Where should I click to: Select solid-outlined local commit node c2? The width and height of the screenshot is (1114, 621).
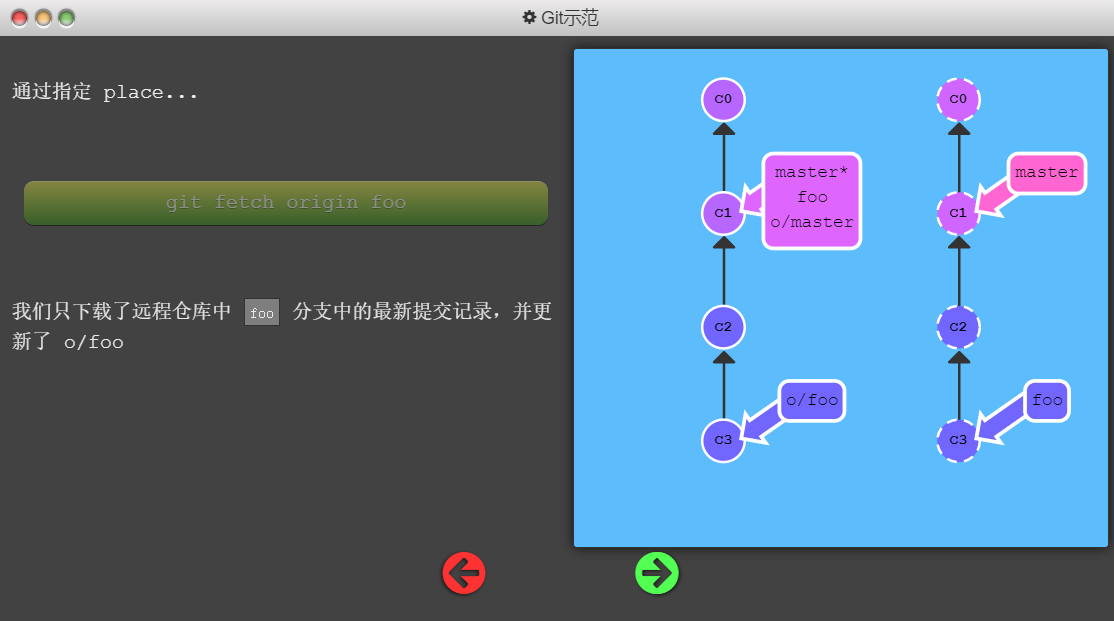pos(723,327)
